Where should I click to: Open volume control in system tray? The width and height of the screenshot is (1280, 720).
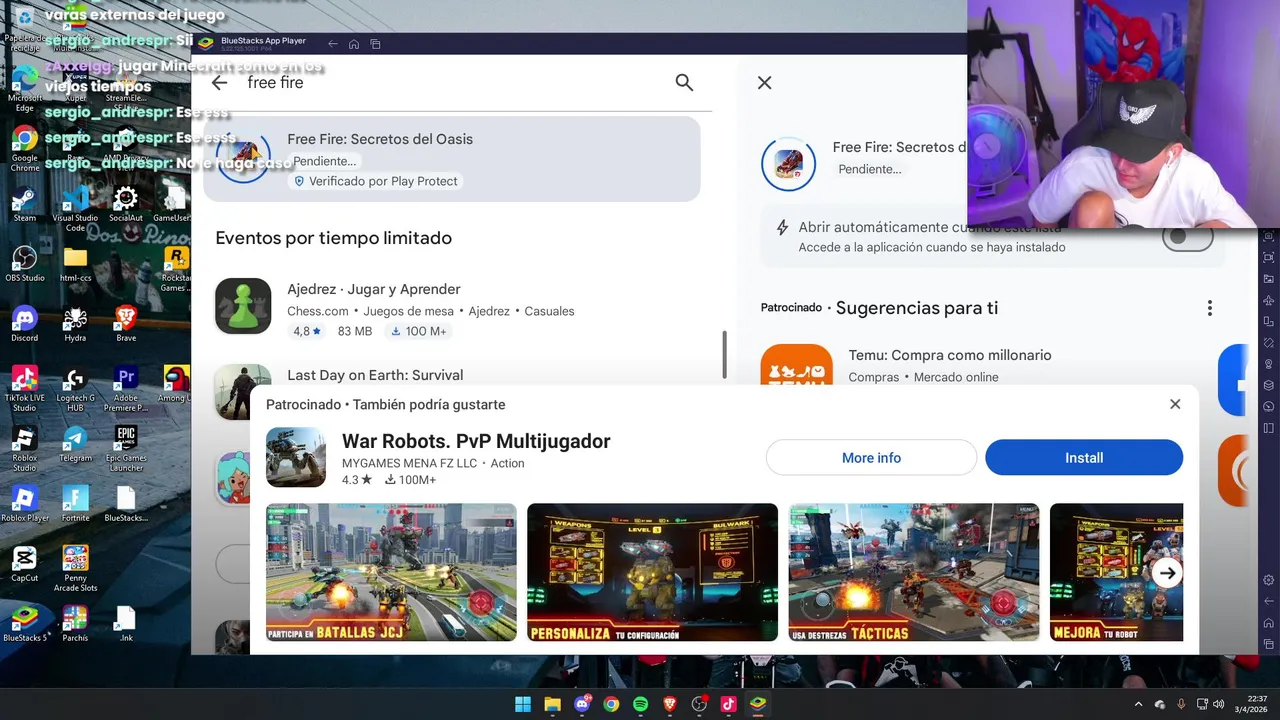coord(1219,704)
